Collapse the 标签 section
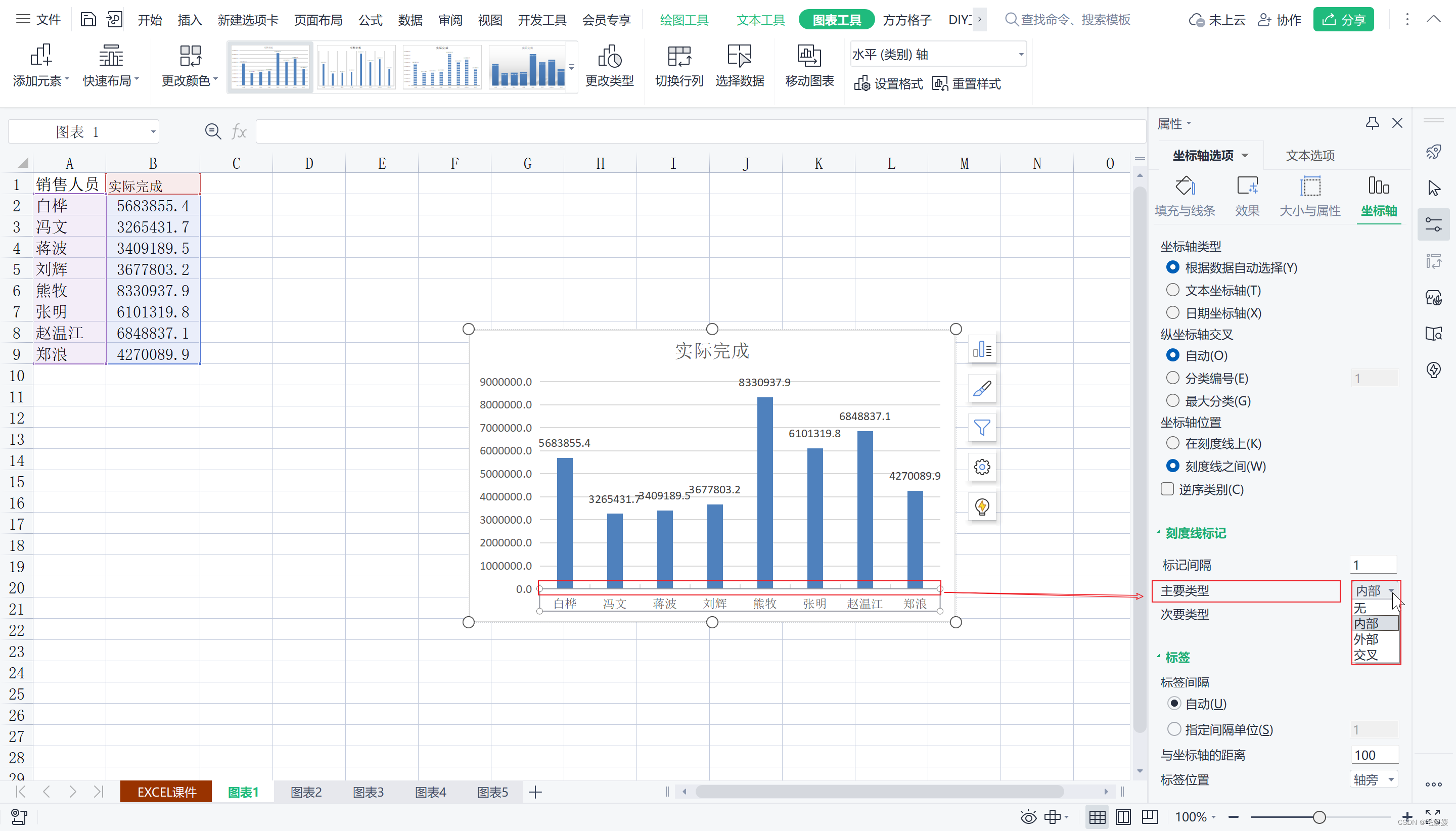The image size is (1456, 831). (1158, 656)
